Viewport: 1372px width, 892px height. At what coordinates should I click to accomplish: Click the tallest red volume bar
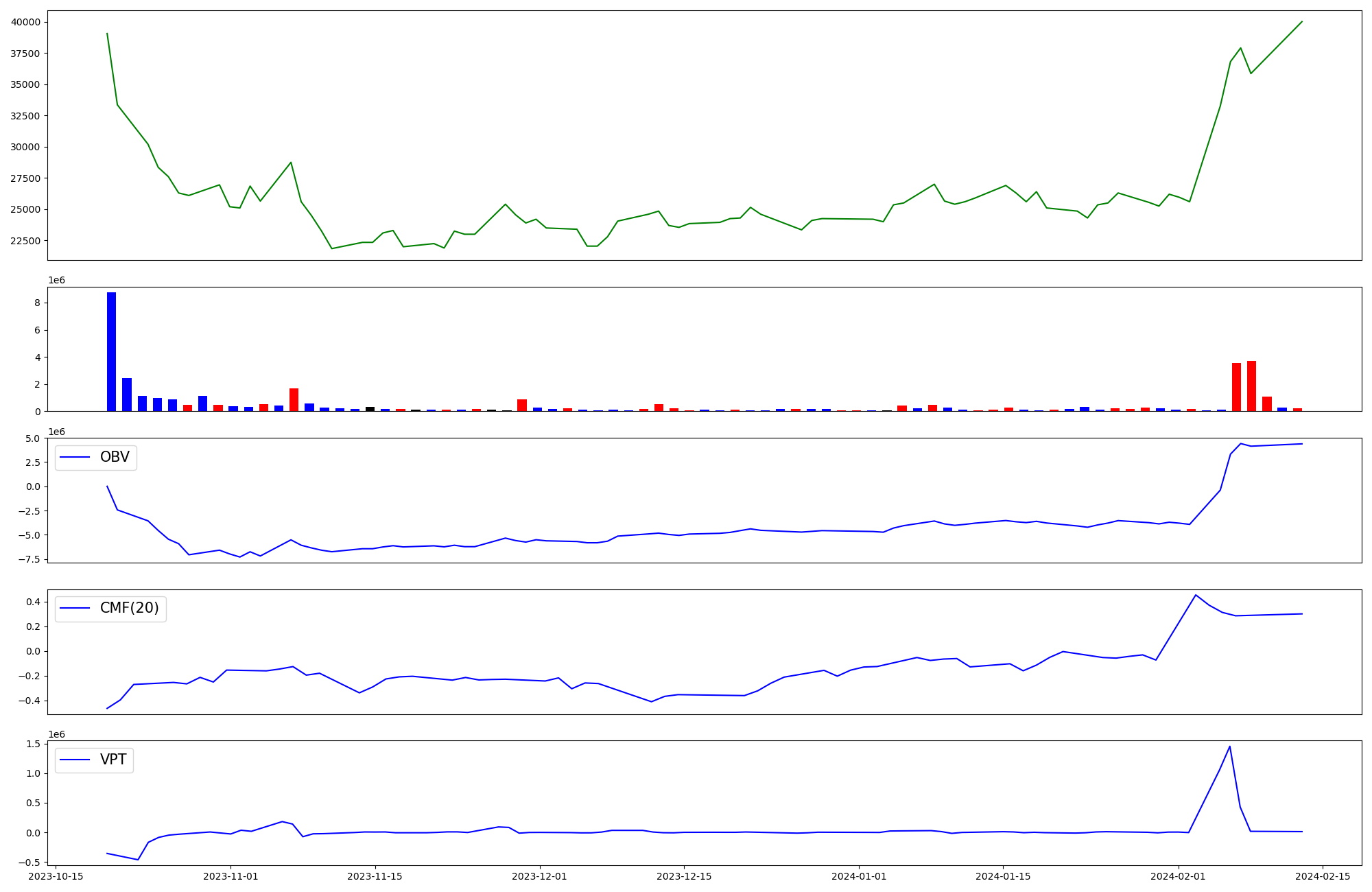[1251, 386]
